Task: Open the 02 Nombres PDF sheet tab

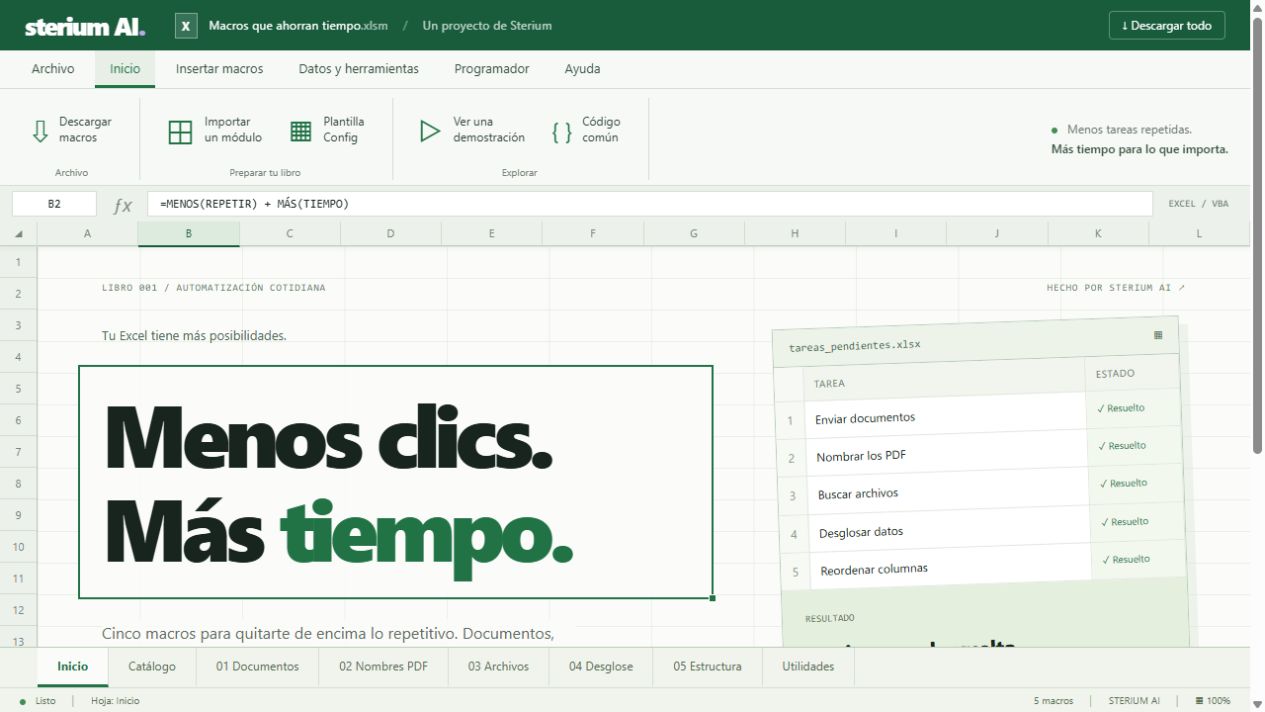Action: [x=383, y=666]
